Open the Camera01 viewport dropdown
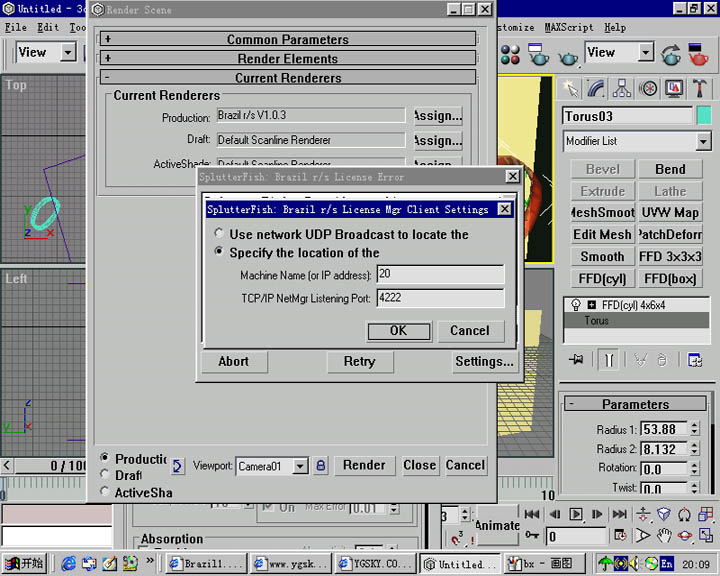Viewport: 720px width, 576px height. click(300, 466)
